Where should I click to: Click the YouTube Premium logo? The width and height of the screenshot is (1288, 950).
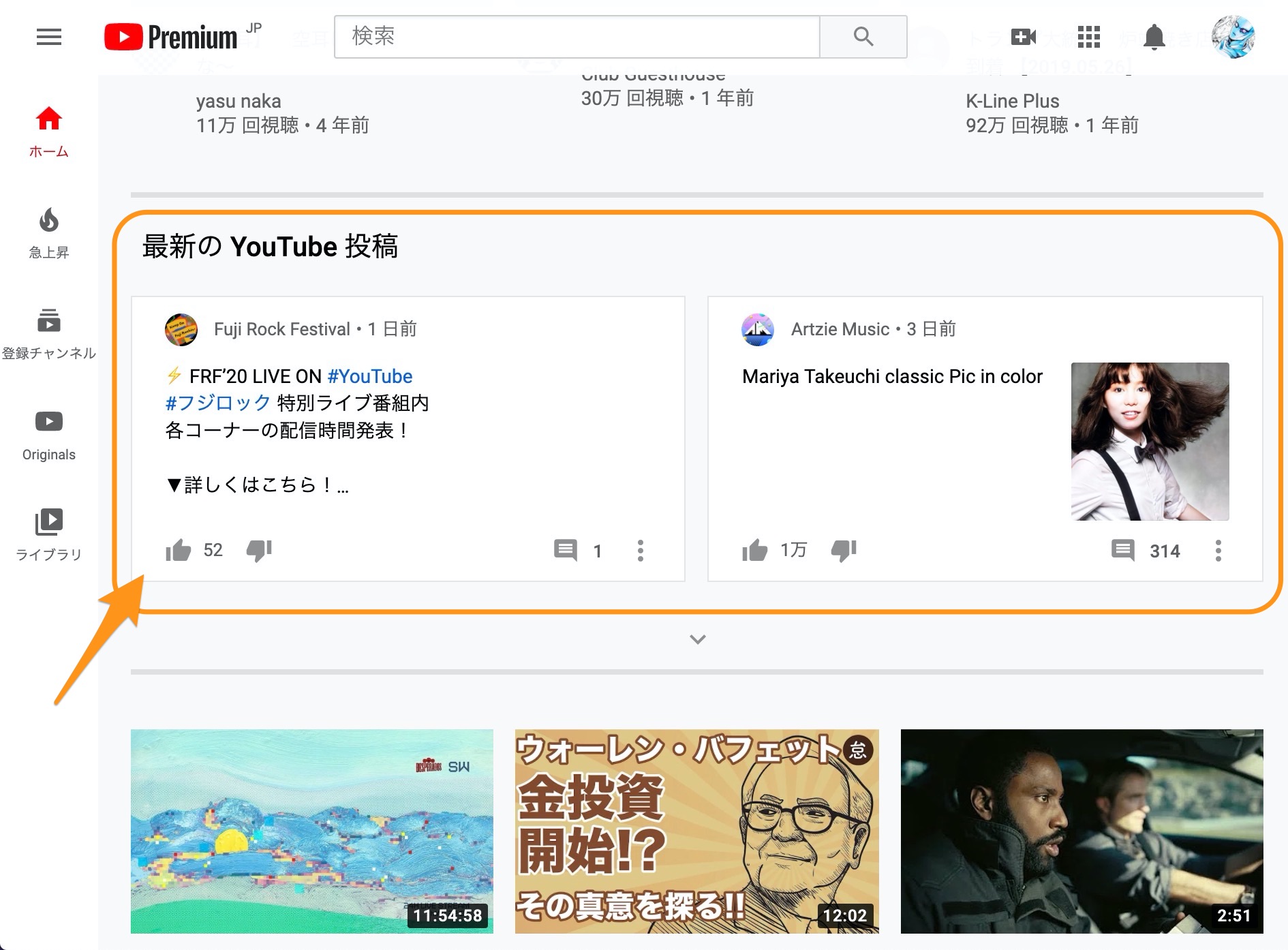(171, 37)
